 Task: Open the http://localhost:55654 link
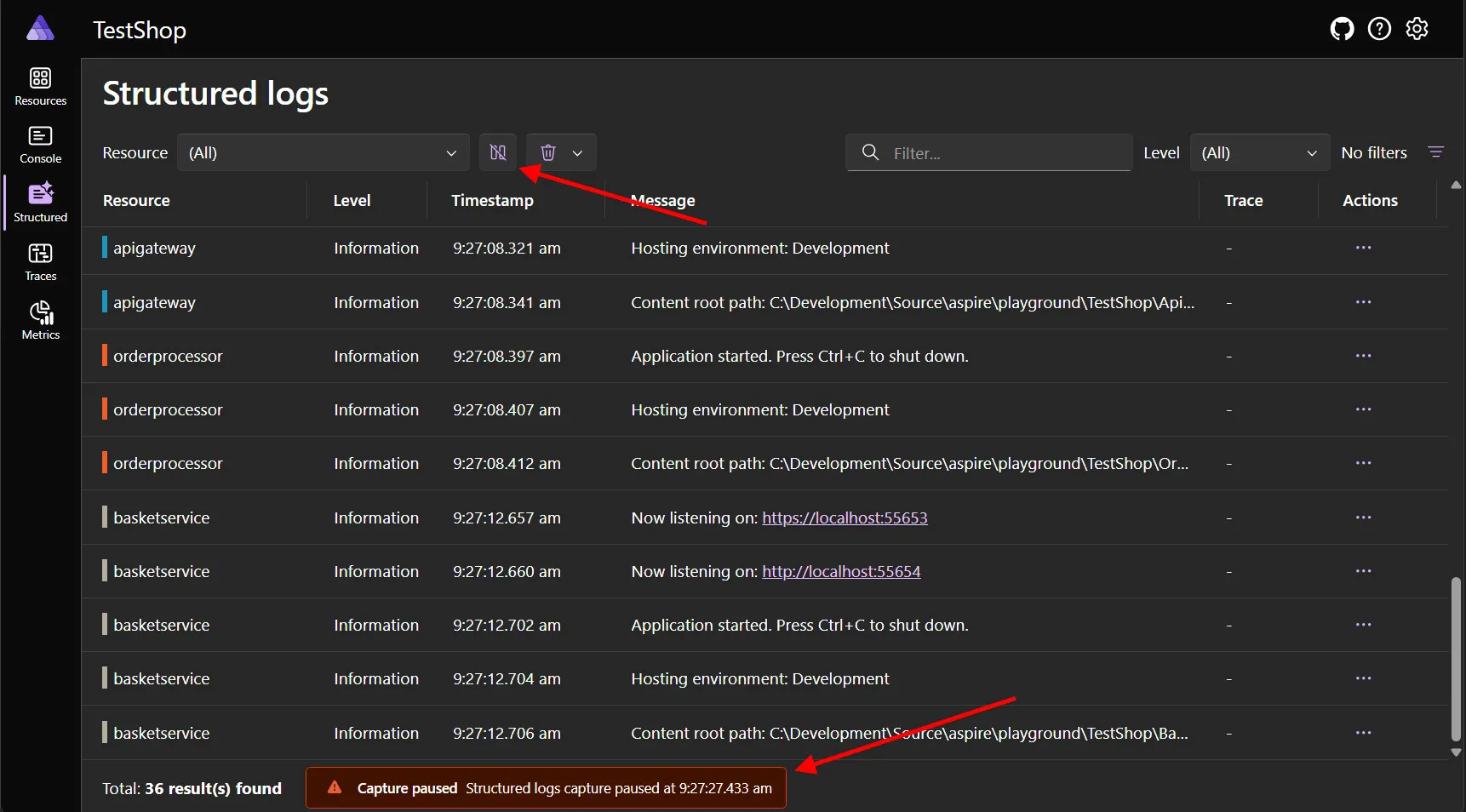coord(841,571)
